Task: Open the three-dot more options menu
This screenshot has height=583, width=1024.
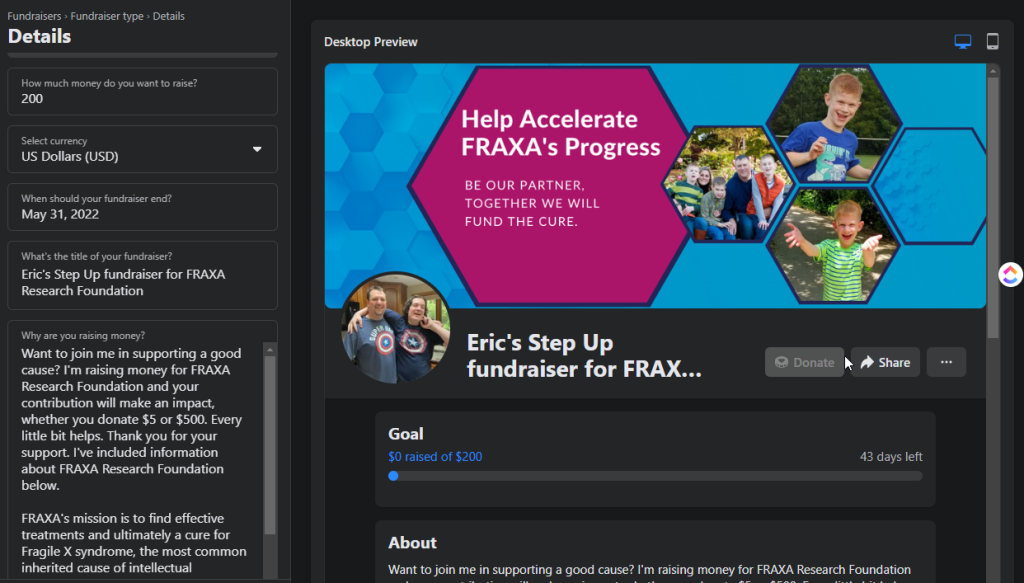Action: tap(946, 362)
